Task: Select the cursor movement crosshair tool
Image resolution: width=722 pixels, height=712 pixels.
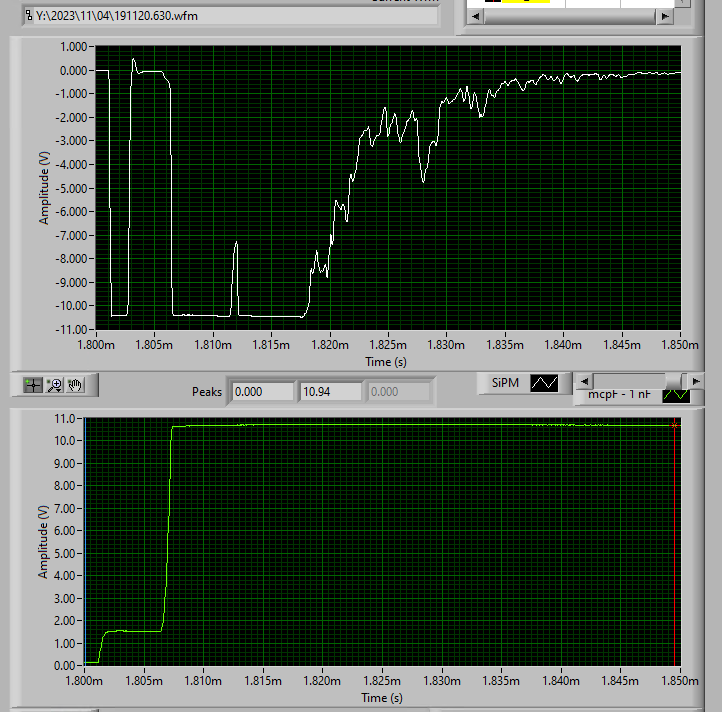Action: [x=33, y=385]
